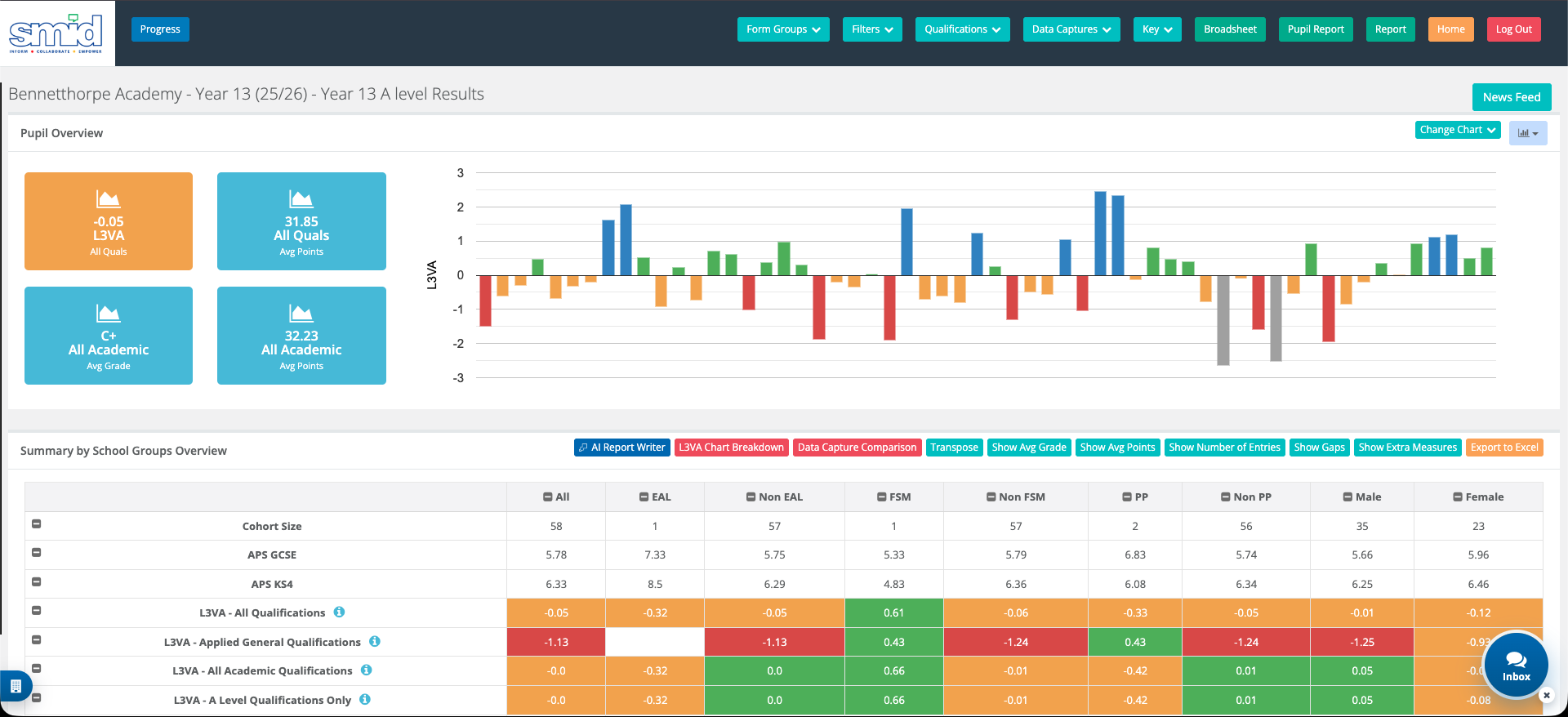
Task: Click the Log Out button
Action: tap(1513, 29)
